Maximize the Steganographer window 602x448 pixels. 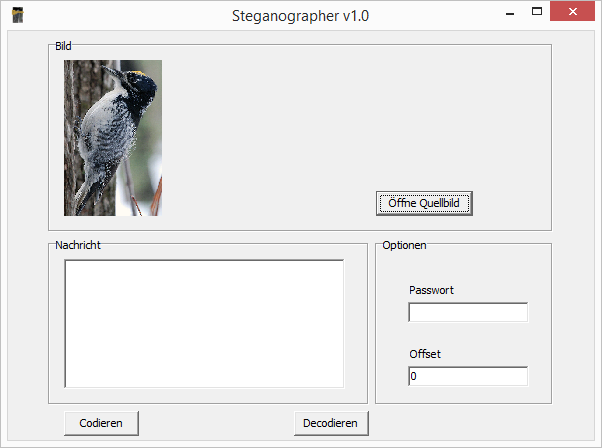(537, 12)
